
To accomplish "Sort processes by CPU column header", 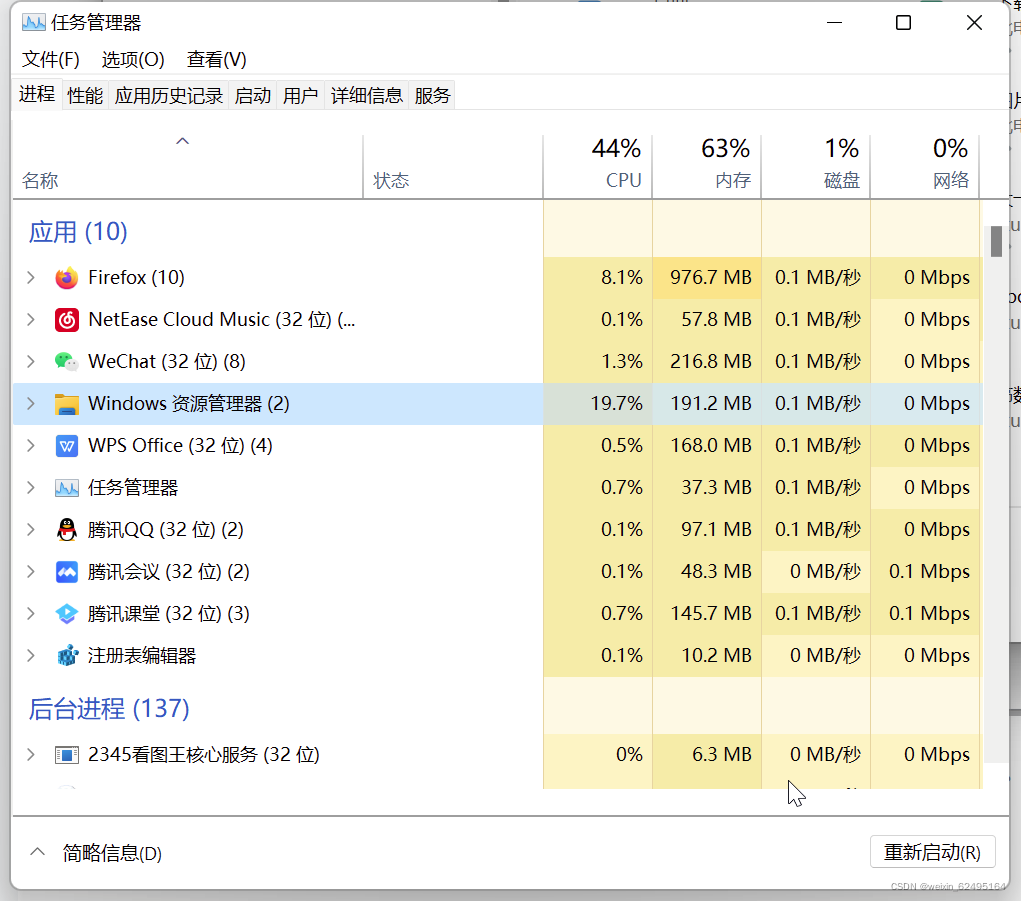I will click(598, 166).
